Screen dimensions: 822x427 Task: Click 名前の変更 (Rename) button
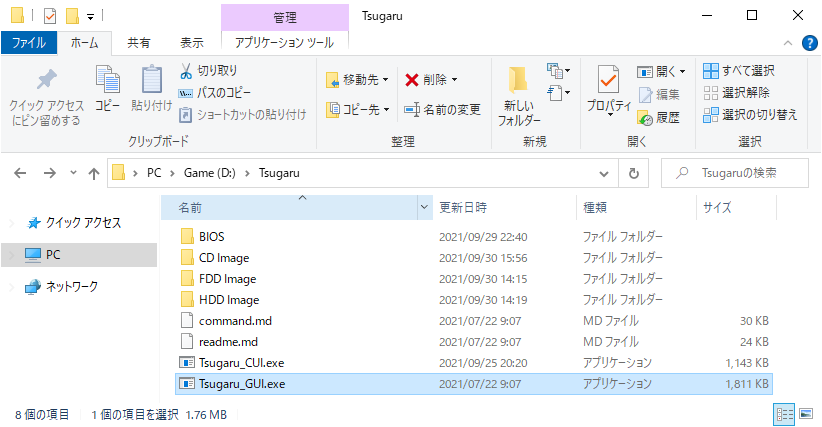pos(442,110)
